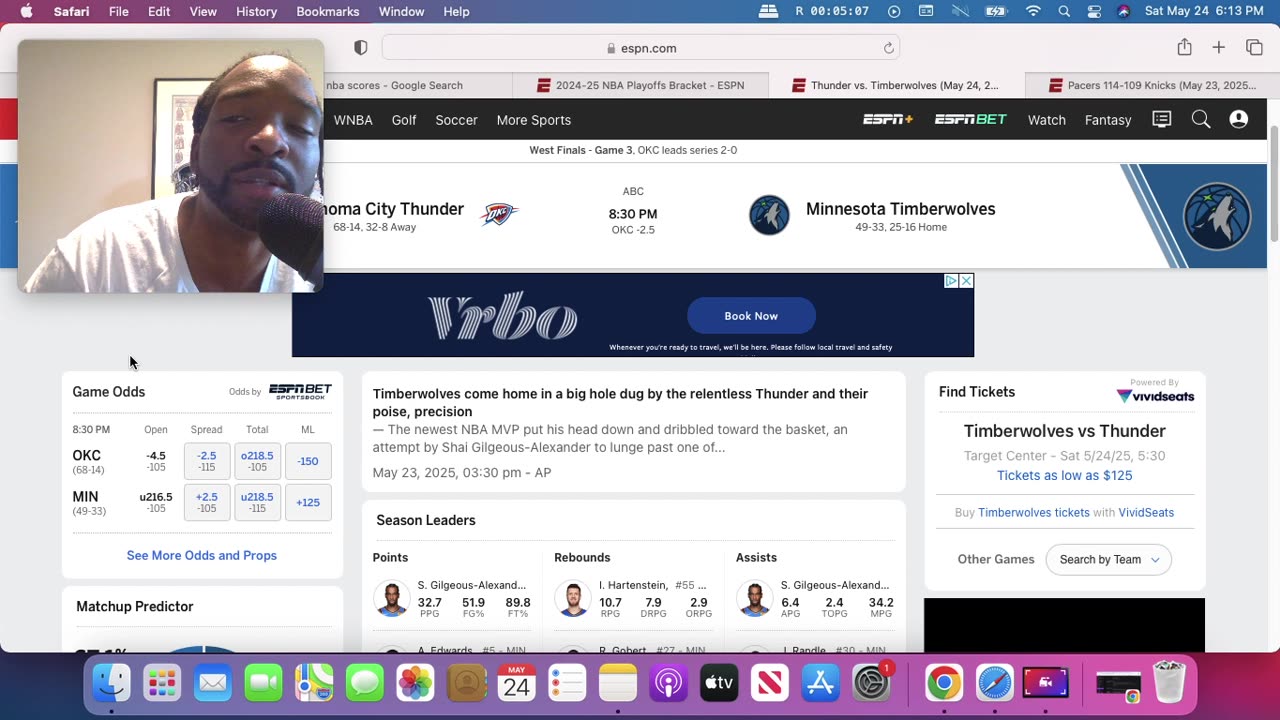Open See More Odds and Props
The width and height of the screenshot is (1280, 720).
click(x=202, y=555)
